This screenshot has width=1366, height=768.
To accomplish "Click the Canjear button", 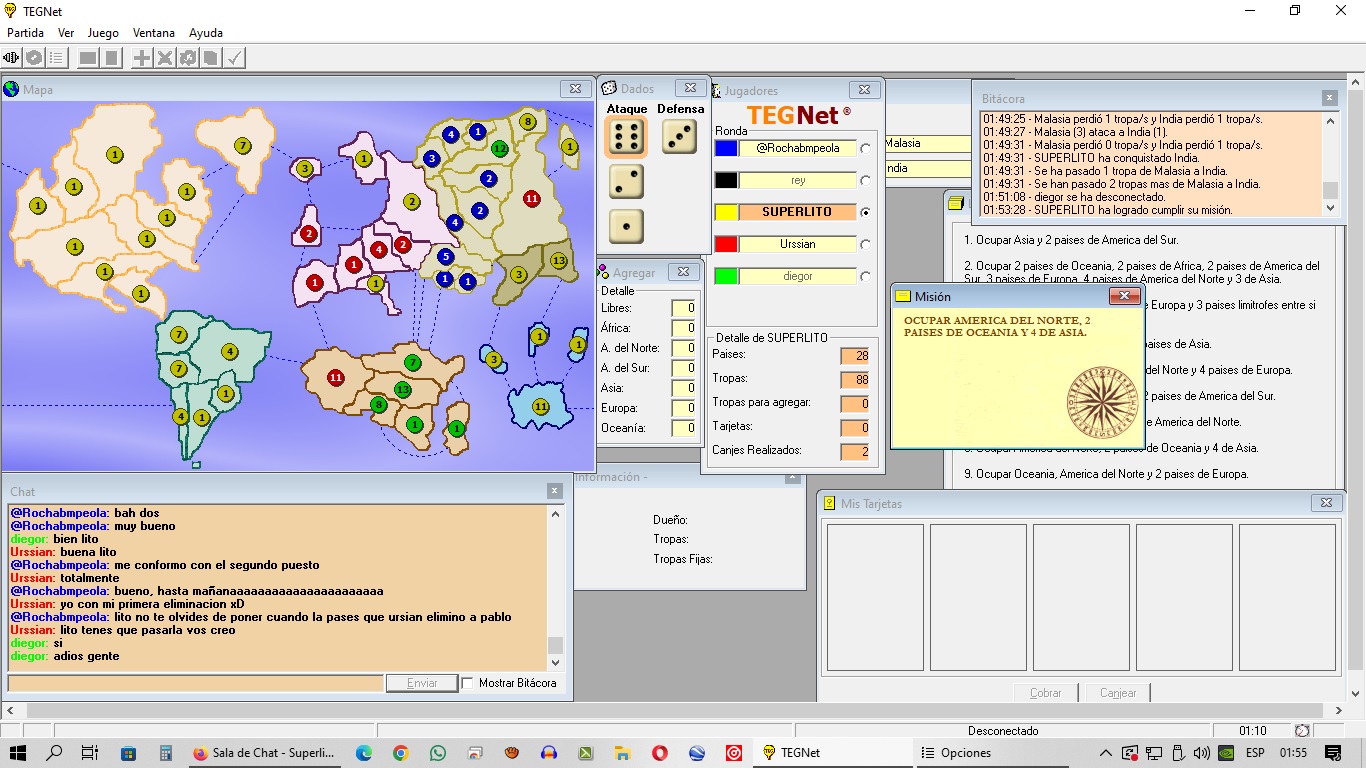I will pos(1118,692).
